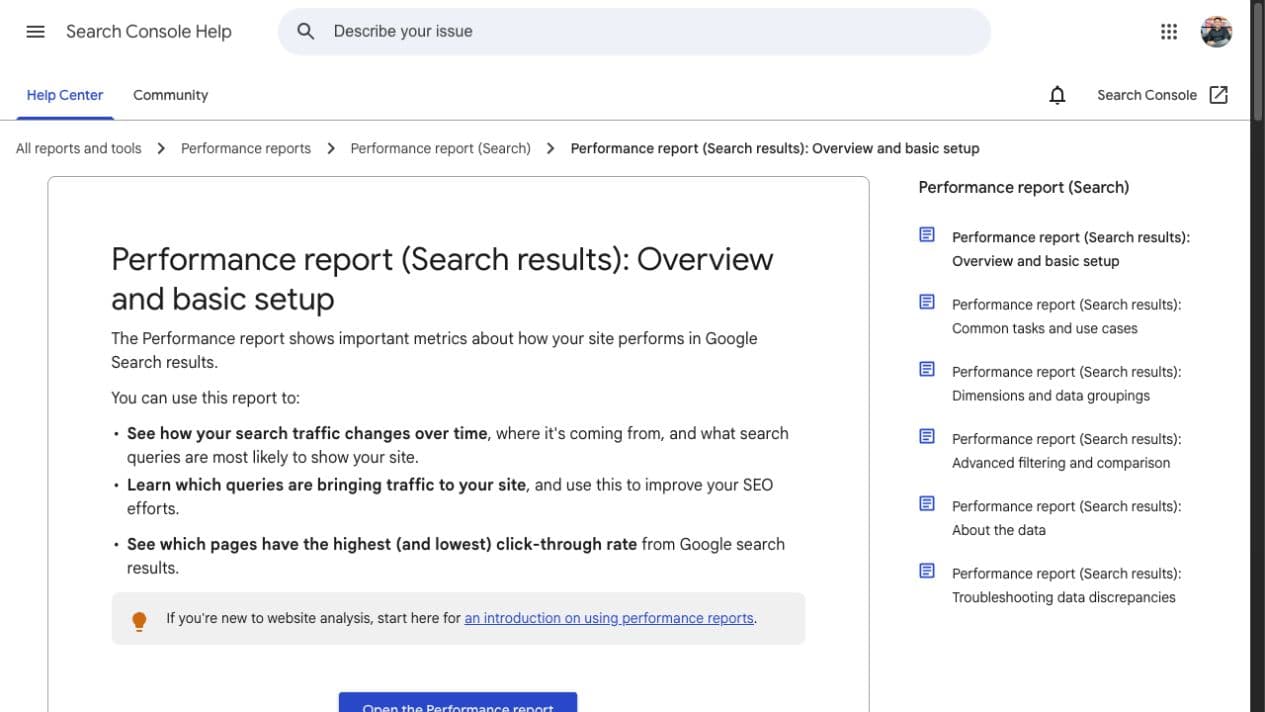Image resolution: width=1265 pixels, height=712 pixels.
Task: Select the Help Center tab
Action: (x=65, y=95)
